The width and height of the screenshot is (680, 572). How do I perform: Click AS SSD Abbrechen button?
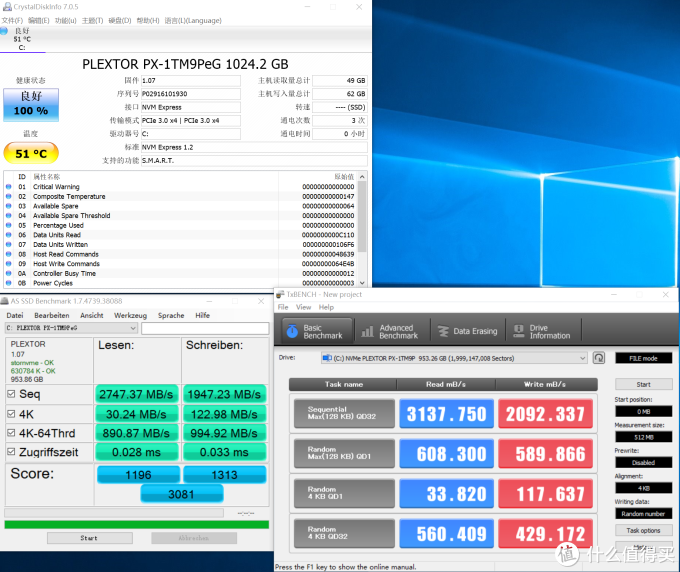coord(194,538)
